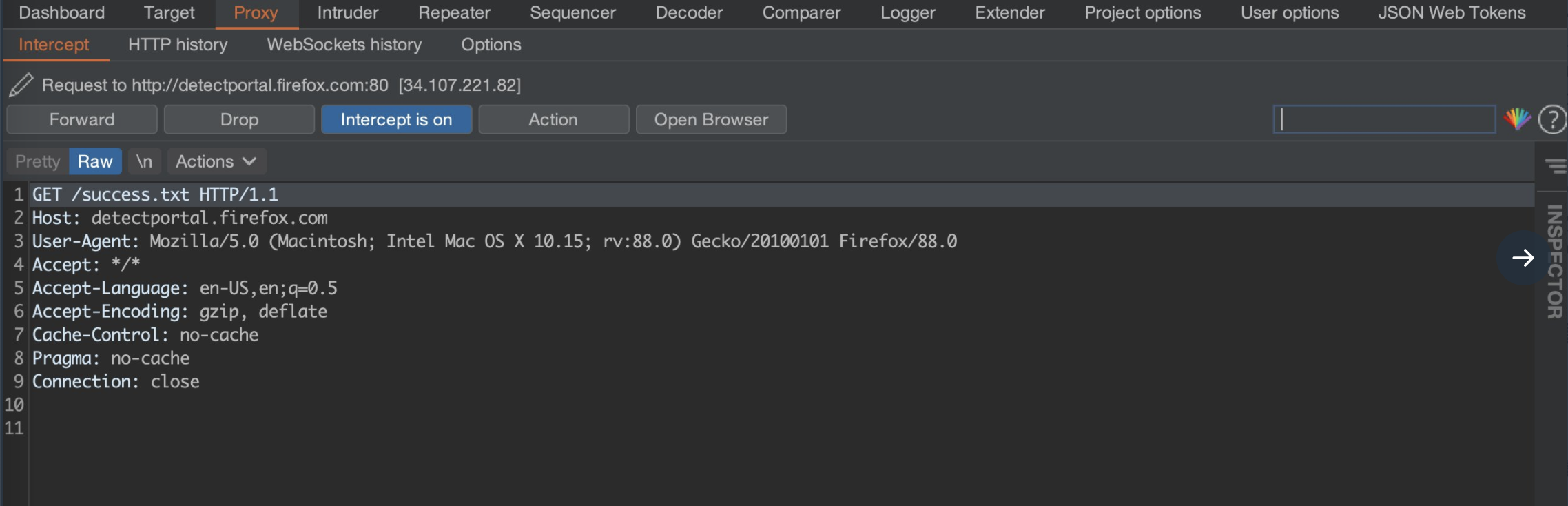1568x506 pixels.
Task: Forward the intercepted request
Action: tap(82, 119)
